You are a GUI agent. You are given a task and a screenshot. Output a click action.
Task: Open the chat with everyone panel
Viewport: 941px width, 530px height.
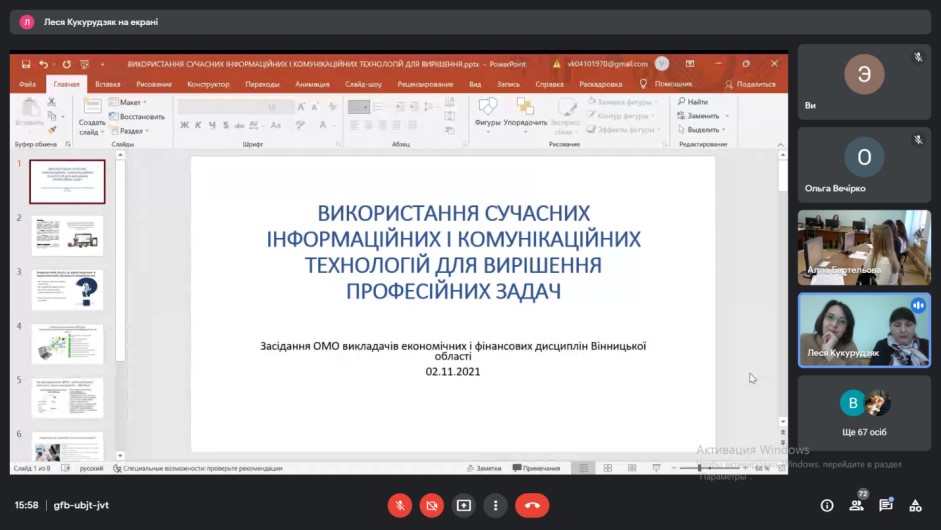point(886,506)
